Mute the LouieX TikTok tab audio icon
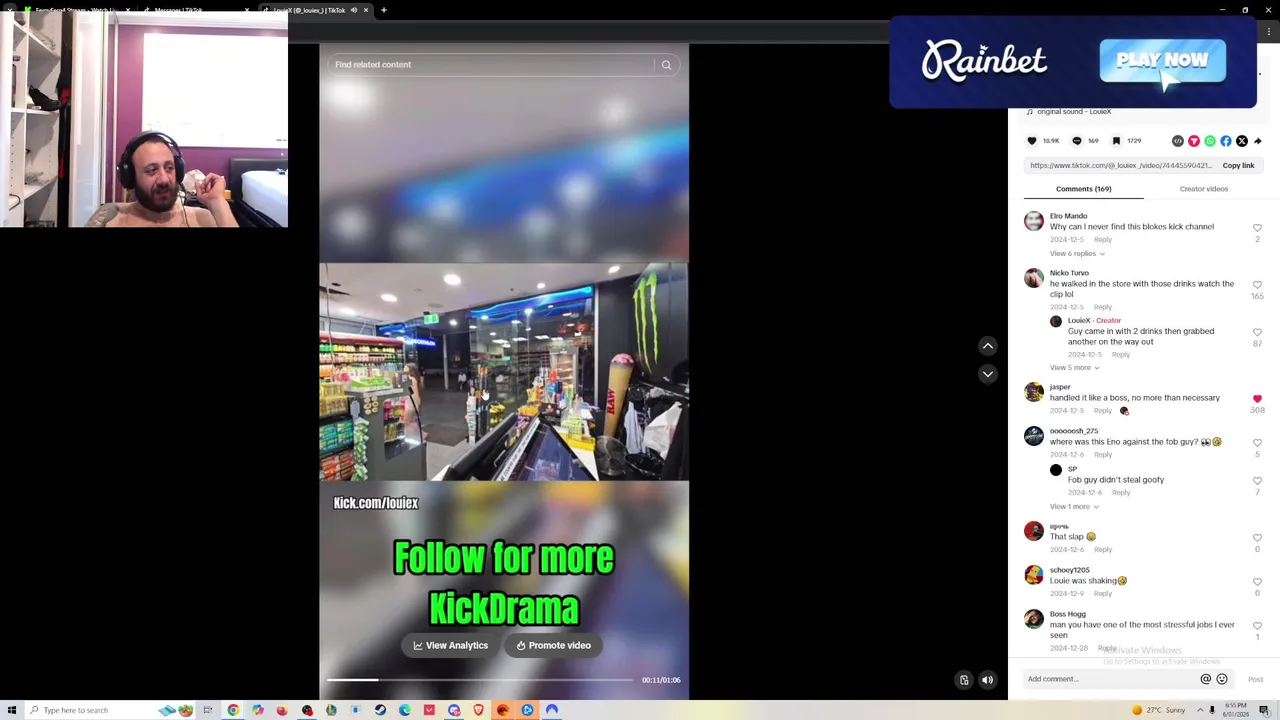This screenshot has height=720, width=1280. 354,10
